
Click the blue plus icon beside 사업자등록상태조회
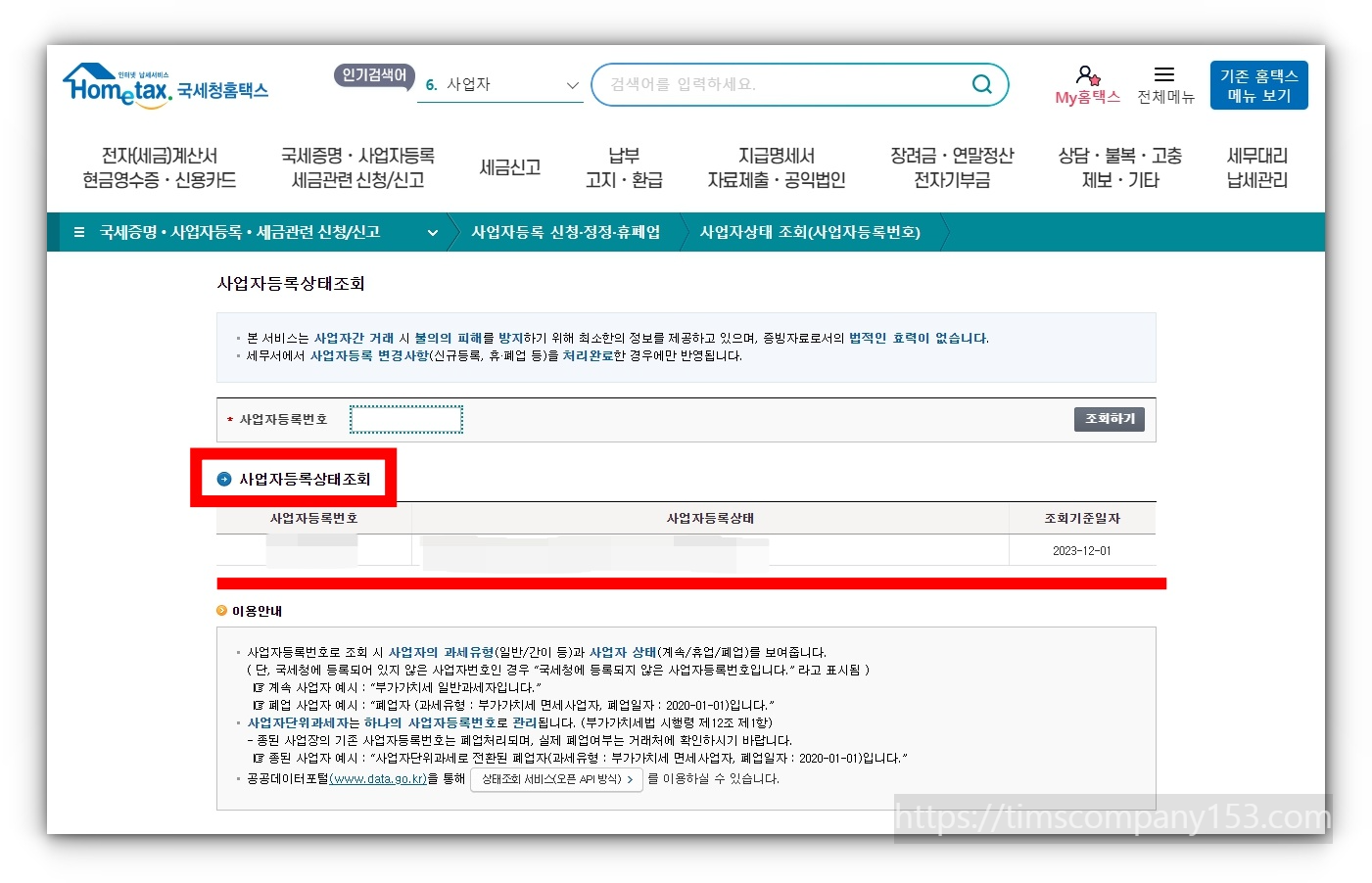click(224, 479)
